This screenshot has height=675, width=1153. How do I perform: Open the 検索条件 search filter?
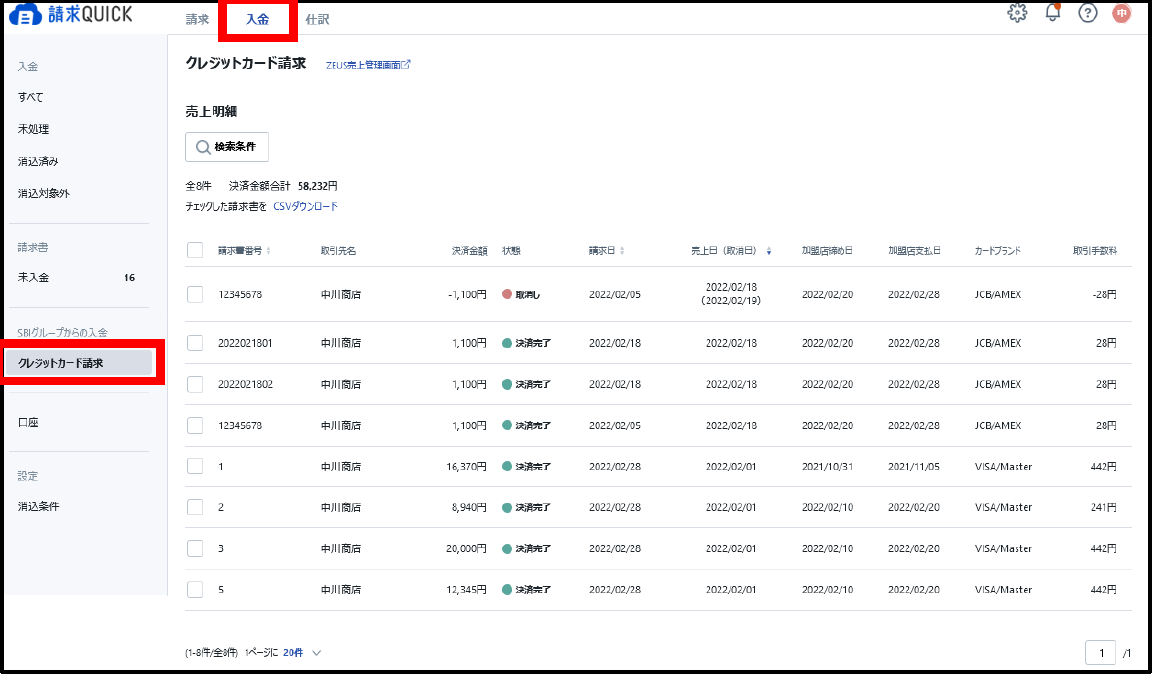[x=227, y=147]
